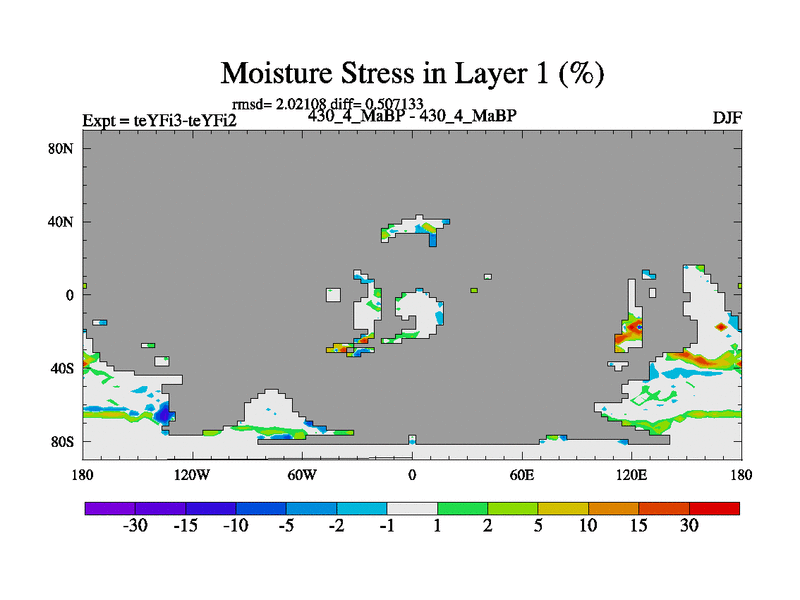Viewport: 800px width, 600px height.
Task: Choose the green swatch between 1 and 2
Action: pyautogui.click(x=462, y=508)
